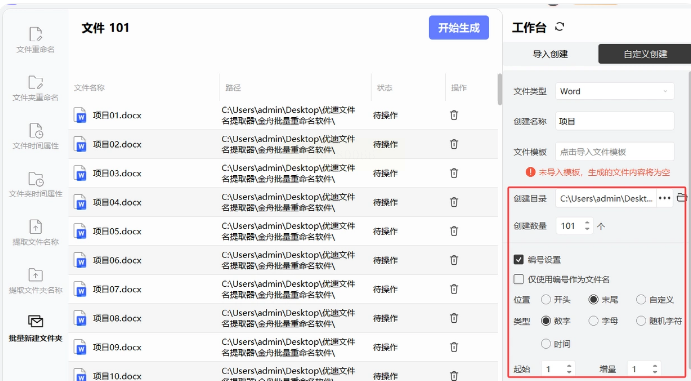This screenshot has width=691, height=381.
Task: Select the 时间 type radio button
Action: 546,344
